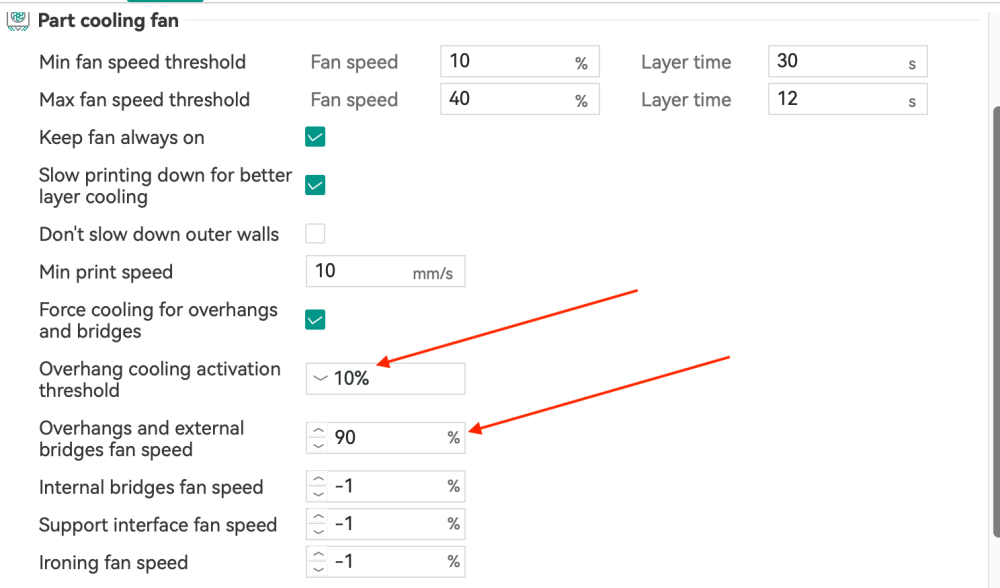Click down arrow for internal bridges fan speed
This screenshot has height=588, width=1000.
(x=318, y=493)
